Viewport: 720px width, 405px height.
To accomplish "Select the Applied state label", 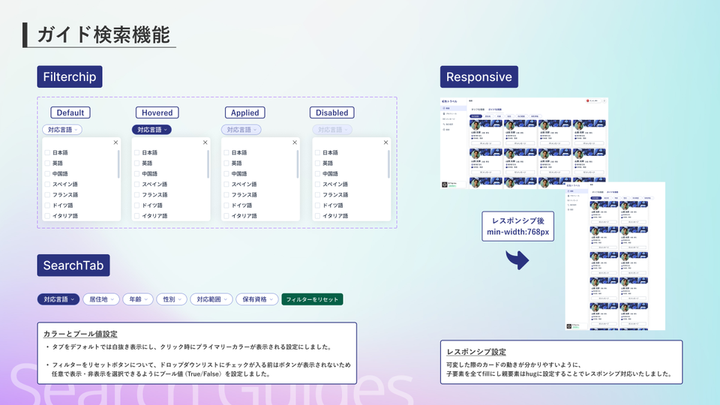I will pos(245,112).
